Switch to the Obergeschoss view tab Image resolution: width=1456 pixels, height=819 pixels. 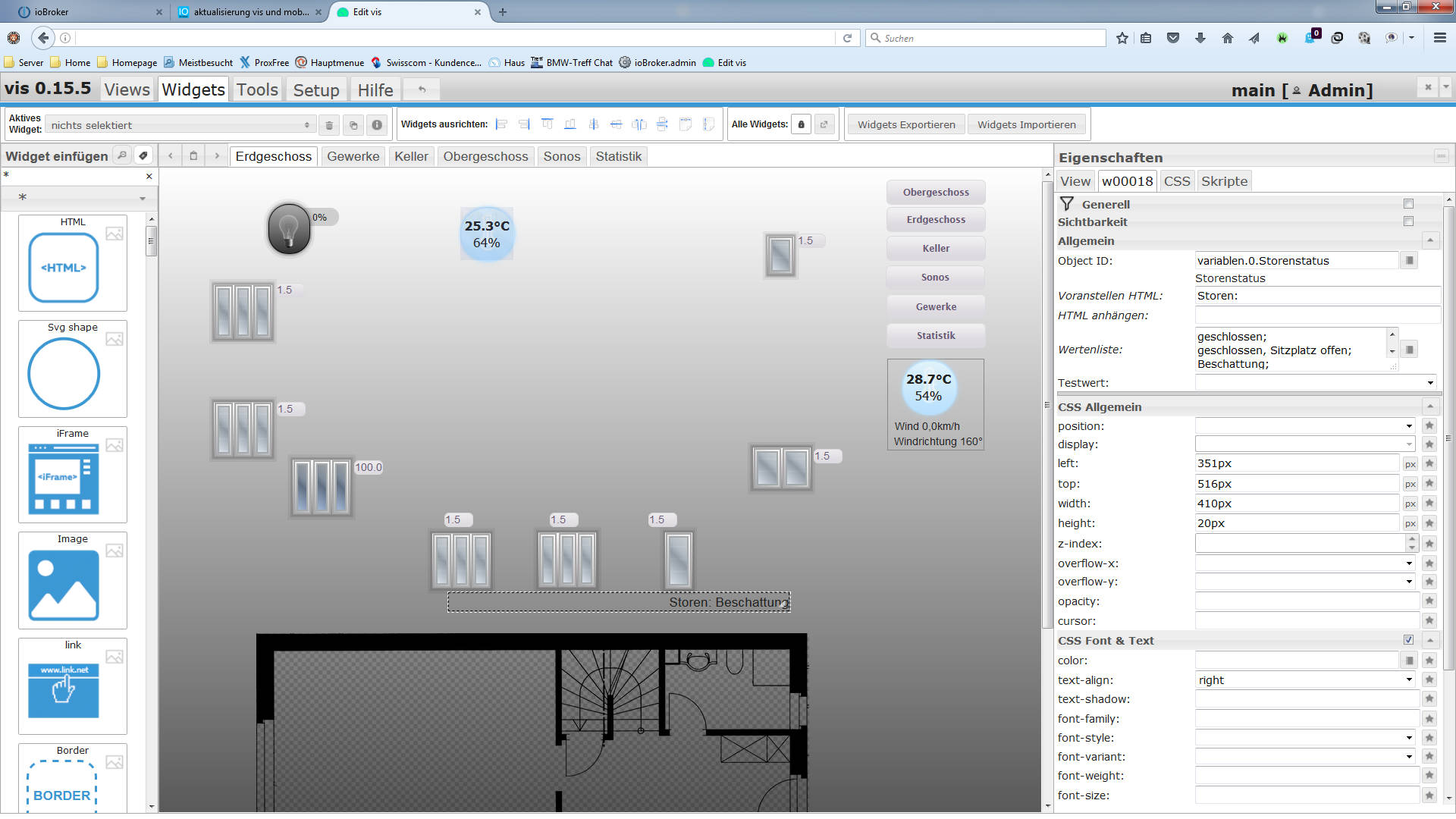(485, 156)
